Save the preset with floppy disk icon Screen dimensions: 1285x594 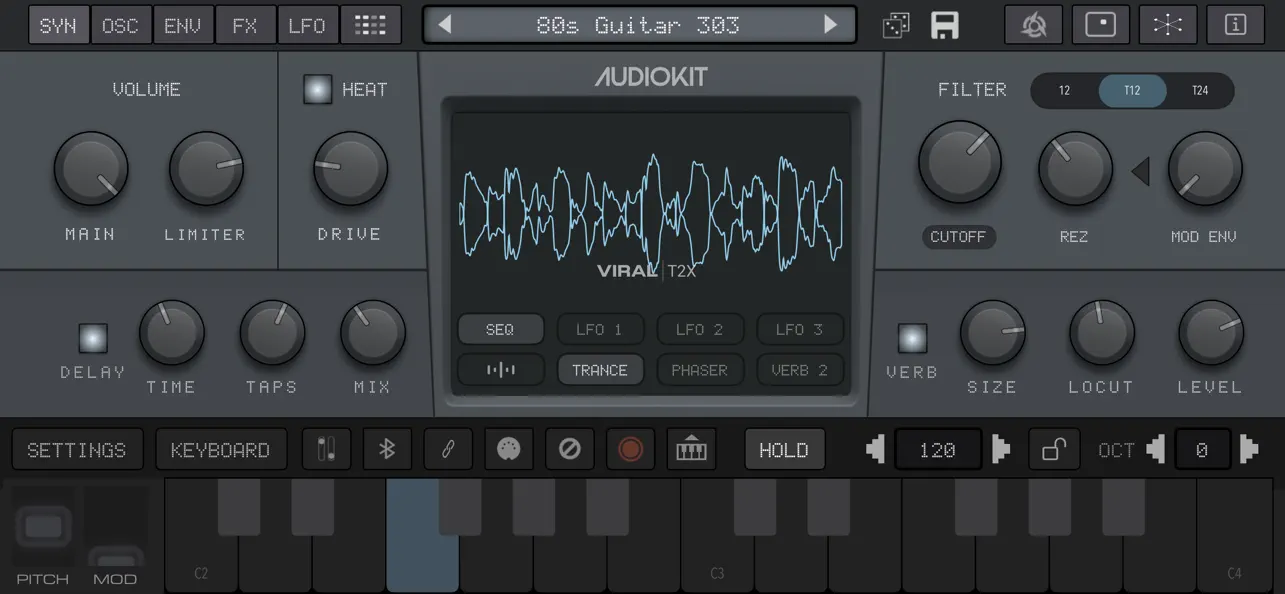click(x=945, y=26)
